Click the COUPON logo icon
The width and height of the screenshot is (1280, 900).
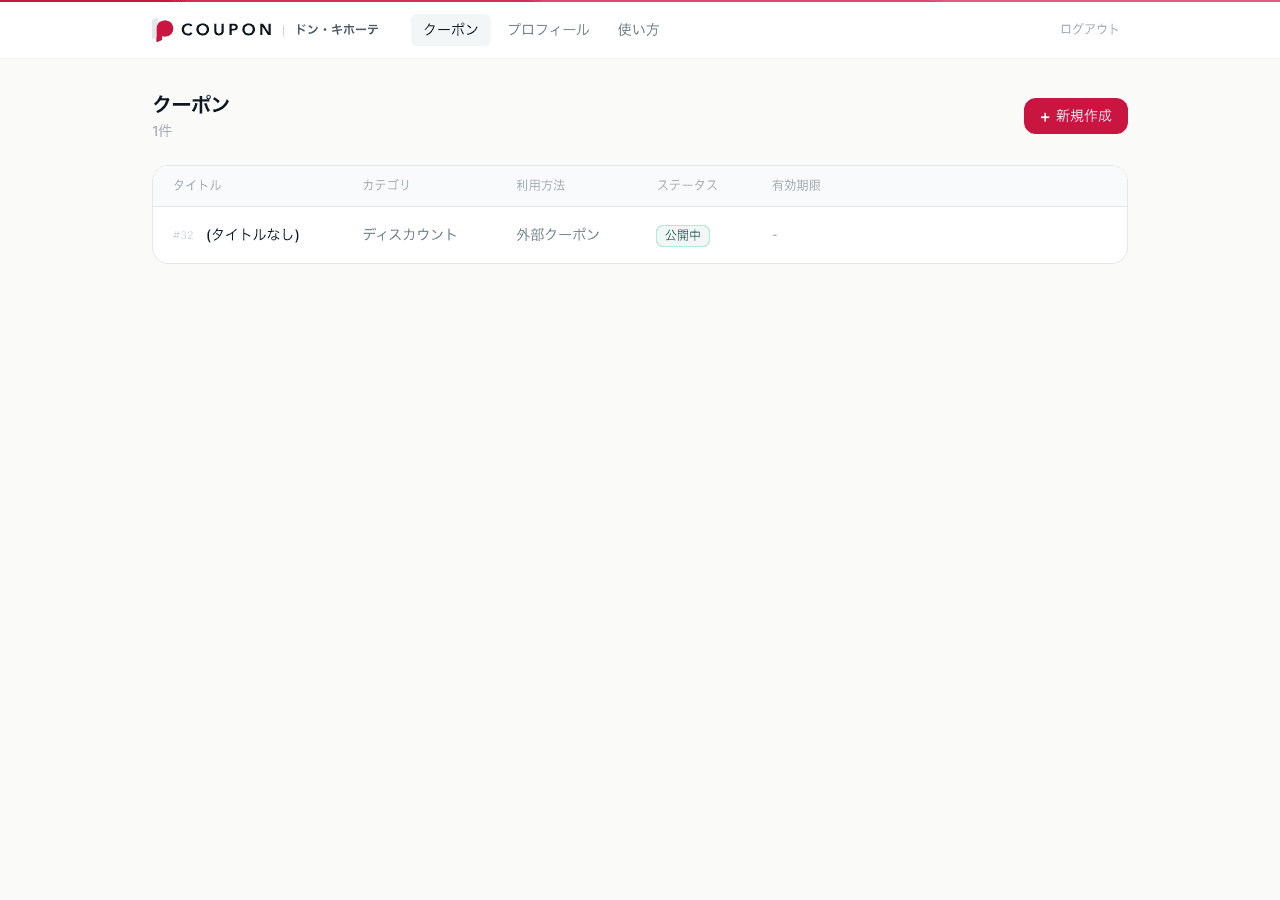click(163, 30)
